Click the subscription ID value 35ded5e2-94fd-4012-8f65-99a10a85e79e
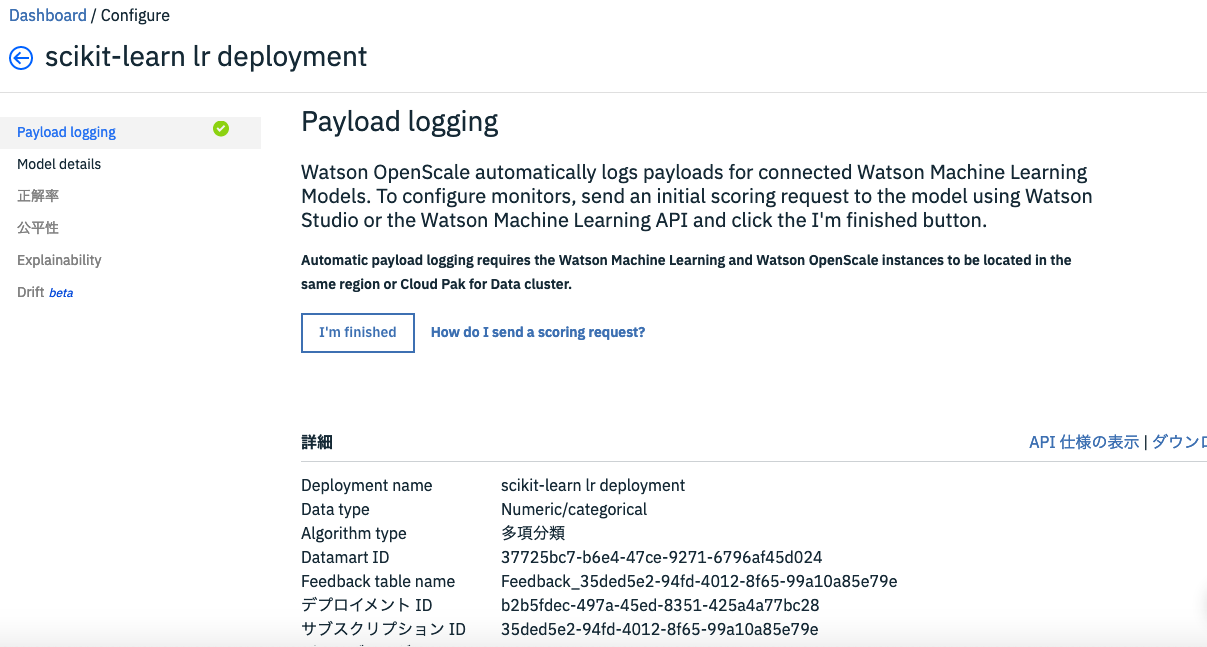The width and height of the screenshot is (1207, 647). (660, 629)
